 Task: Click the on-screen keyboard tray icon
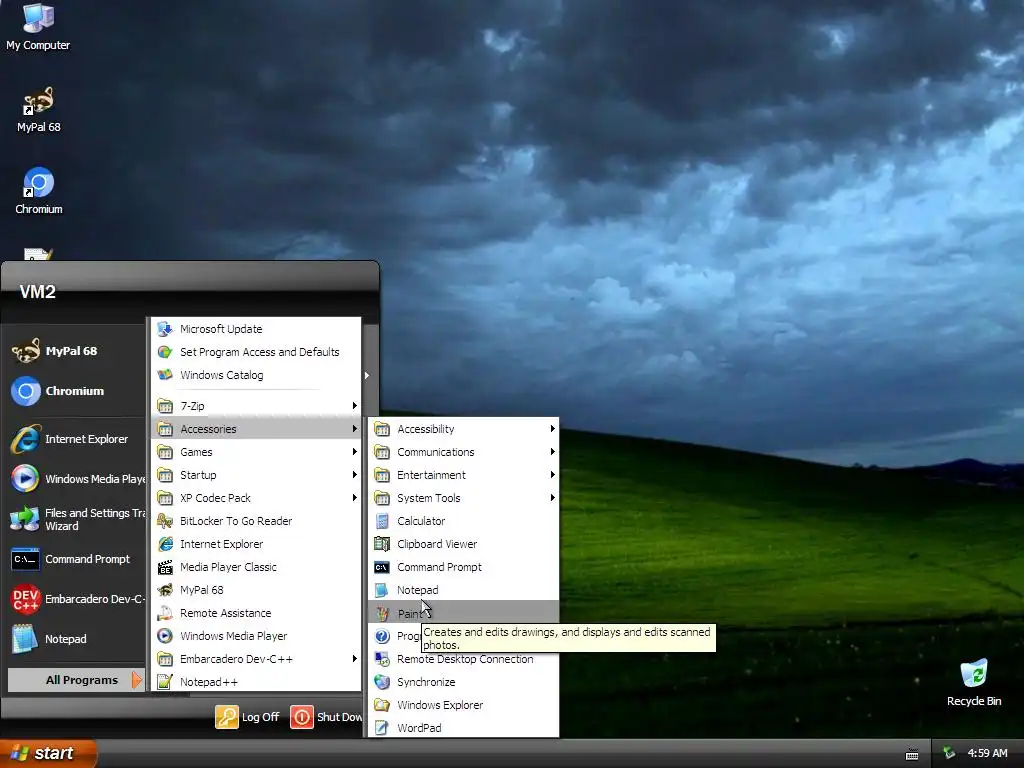click(912, 754)
